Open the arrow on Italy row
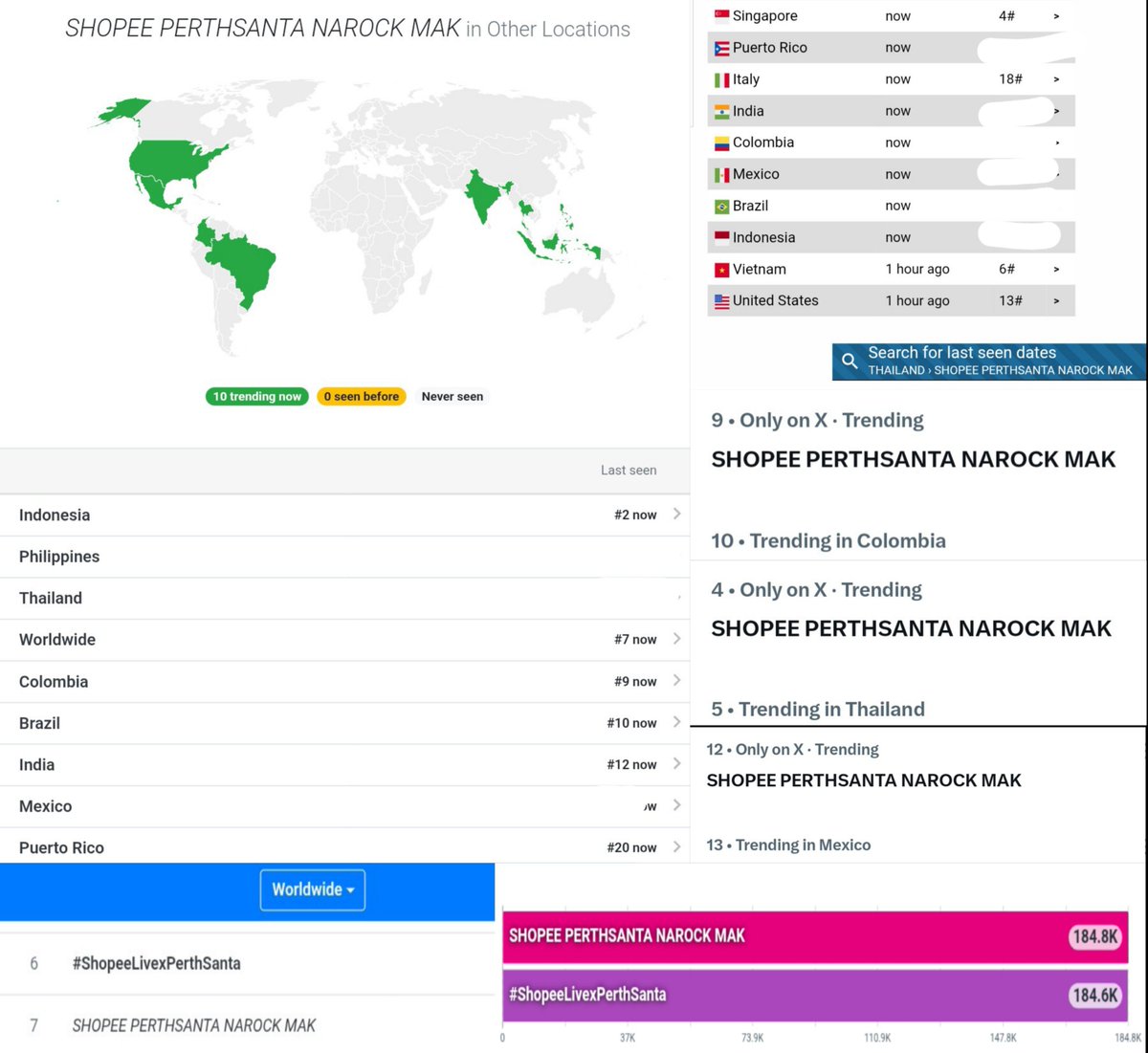 1056,79
